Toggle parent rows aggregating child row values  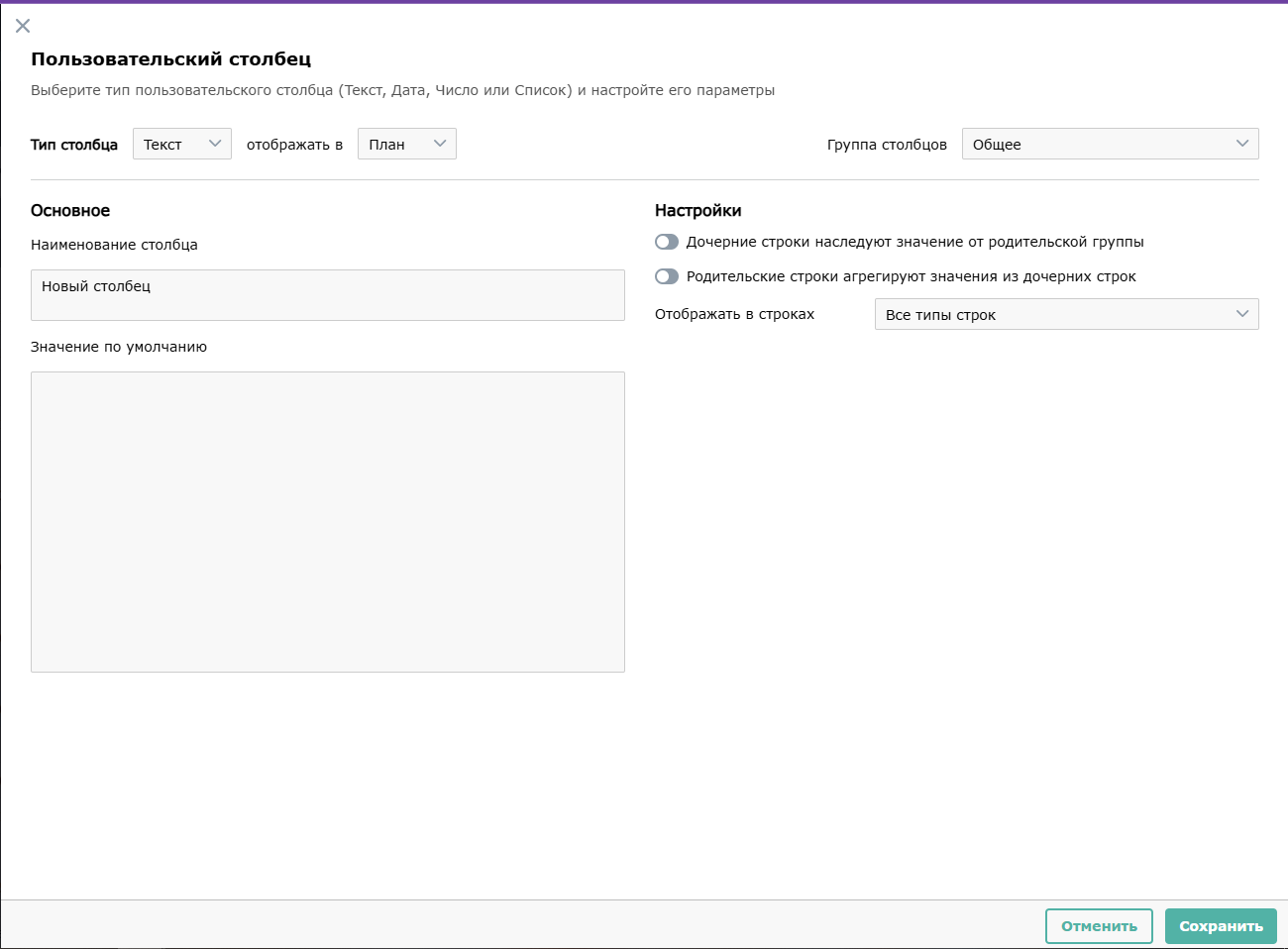pyautogui.click(x=667, y=276)
